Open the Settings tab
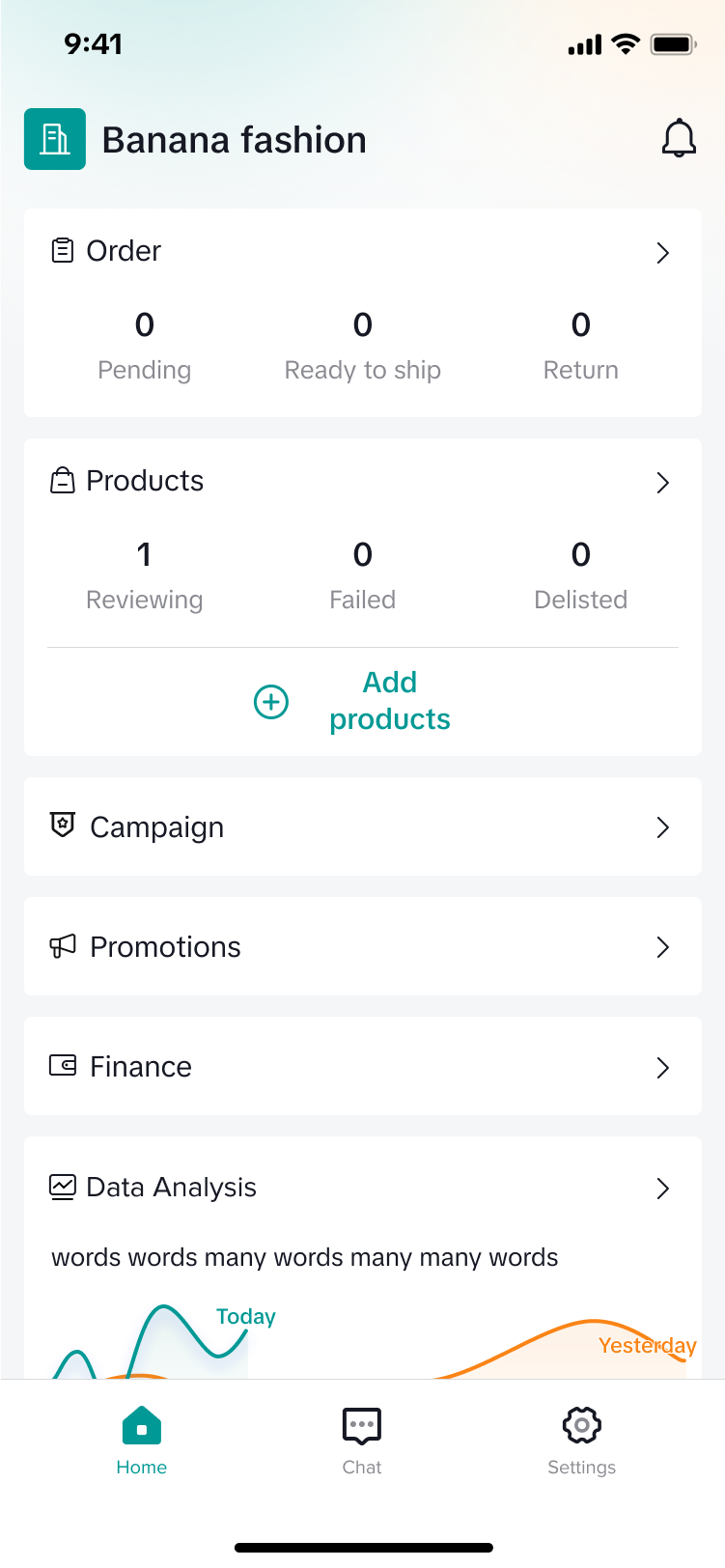725x1568 pixels. 581,1441
